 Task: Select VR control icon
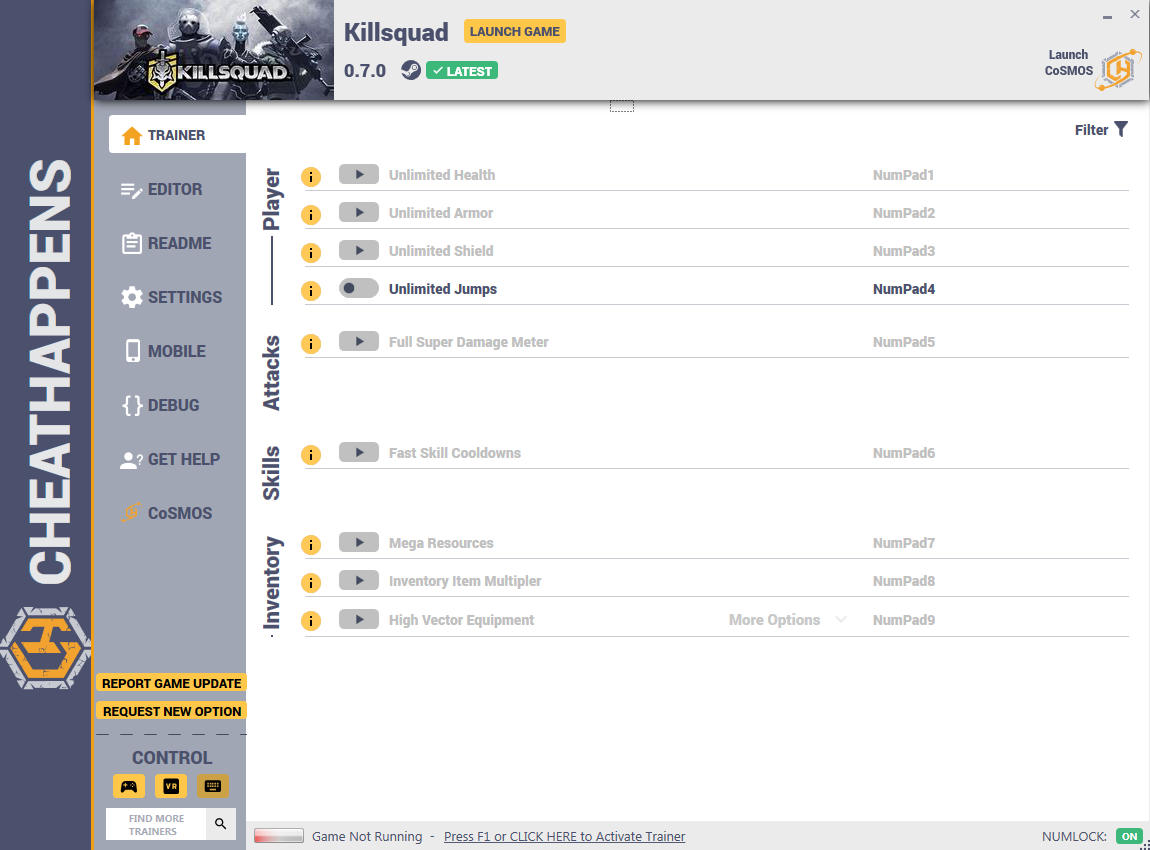coord(171,786)
